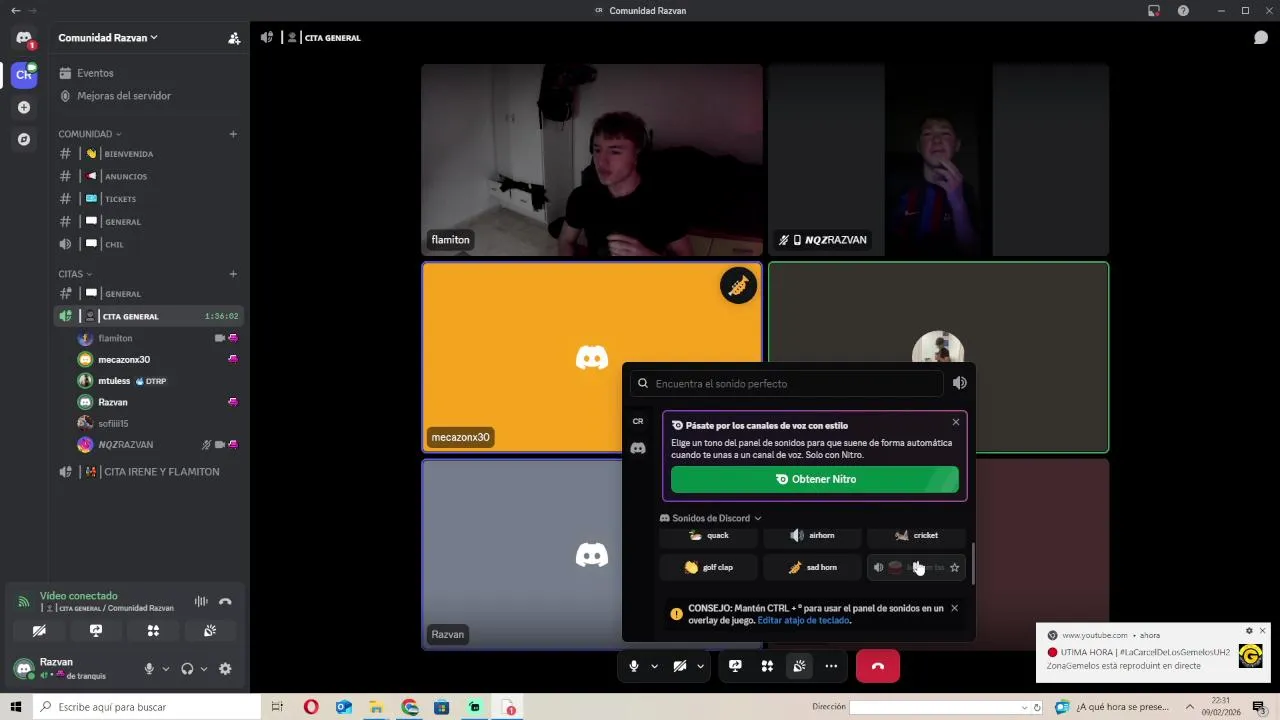Open sidebar soundboard button
The width and height of the screenshot is (1280, 720).
click(210, 631)
